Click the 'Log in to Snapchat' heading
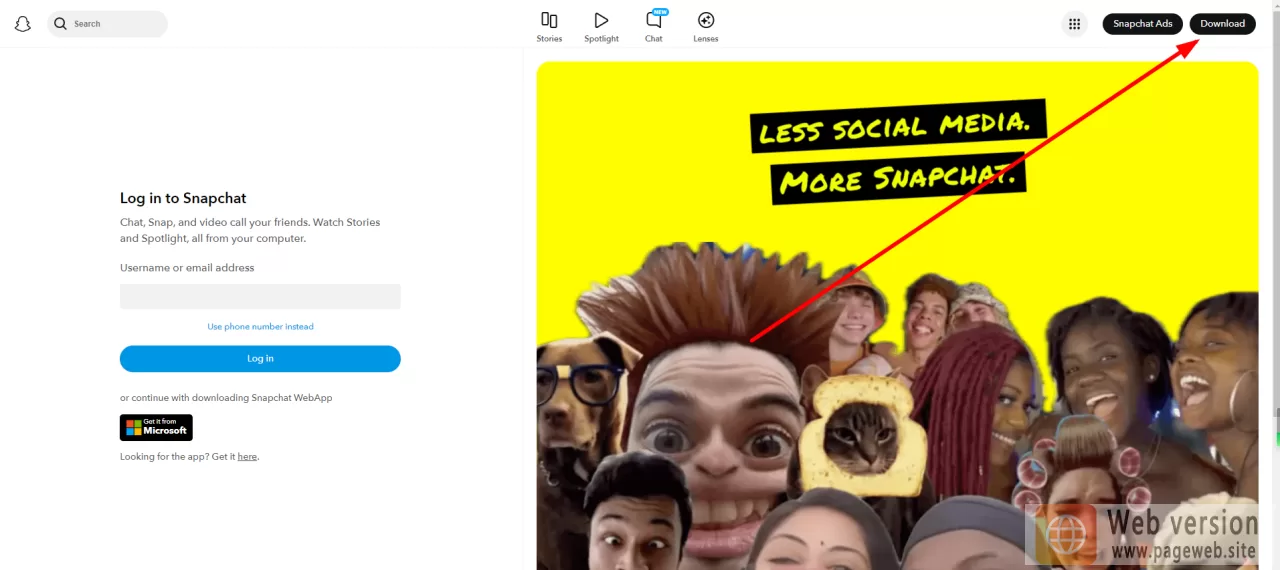This screenshot has width=1280, height=570. click(x=183, y=198)
